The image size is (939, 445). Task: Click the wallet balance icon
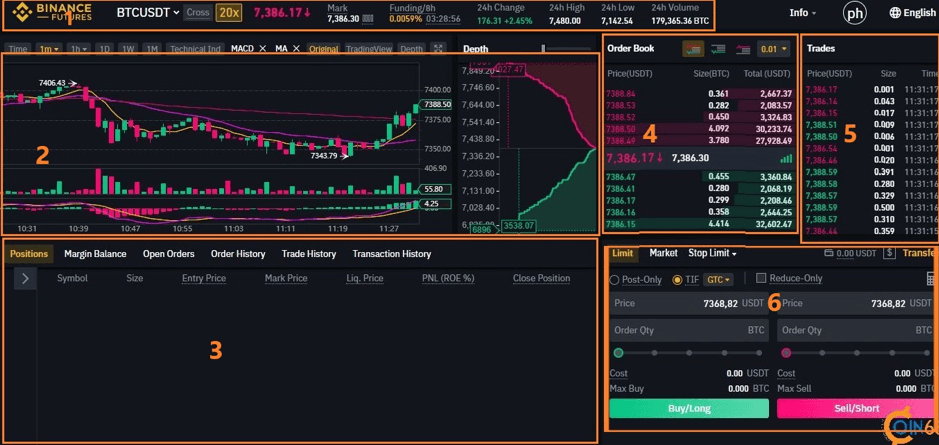tap(829, 254)
